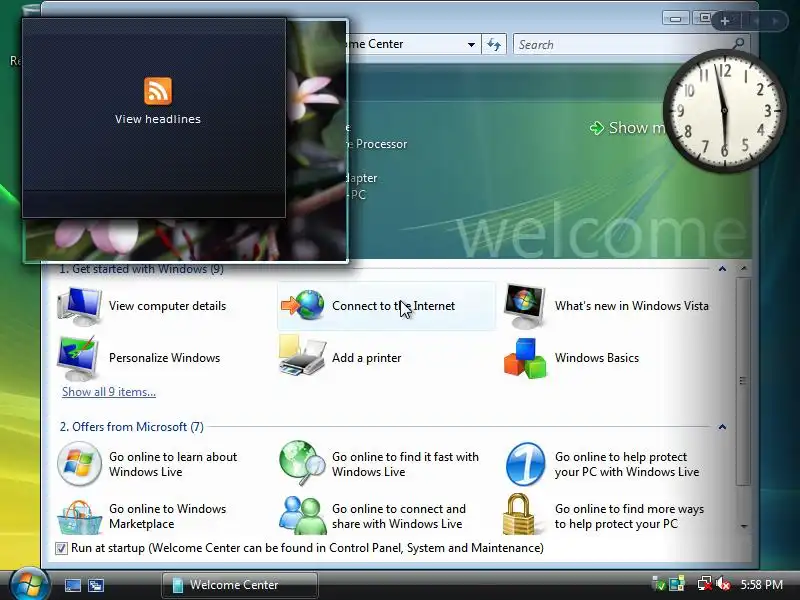800x600 pixels.
Task: Click 'Go online to learn about Windows Live'
Action: 173,464
